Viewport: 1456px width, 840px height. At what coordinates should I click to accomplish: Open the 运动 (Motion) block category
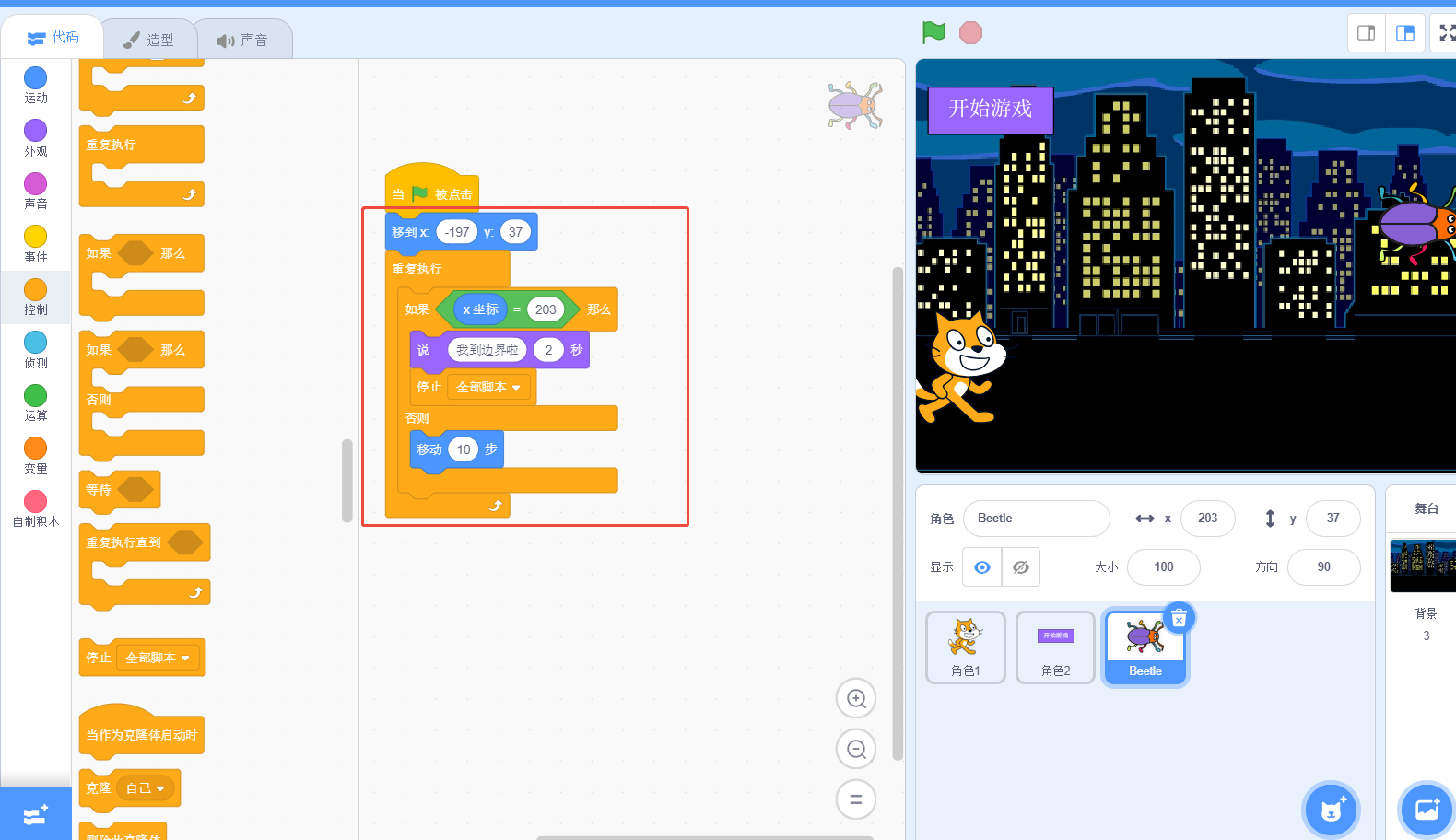point(35,86)
